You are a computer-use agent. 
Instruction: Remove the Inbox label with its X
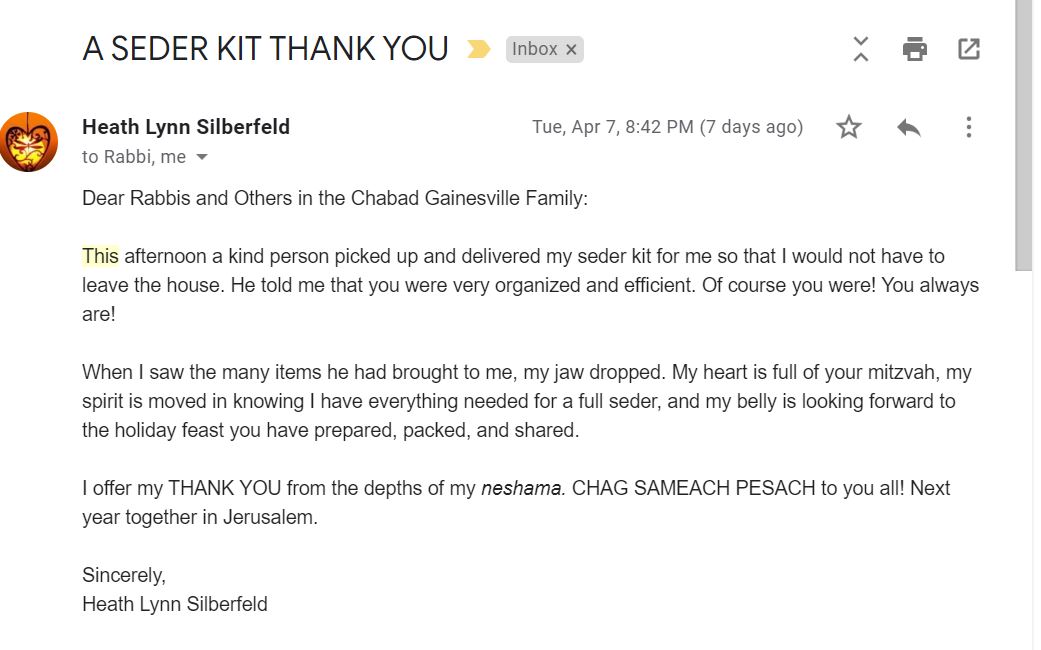point(571,50)
